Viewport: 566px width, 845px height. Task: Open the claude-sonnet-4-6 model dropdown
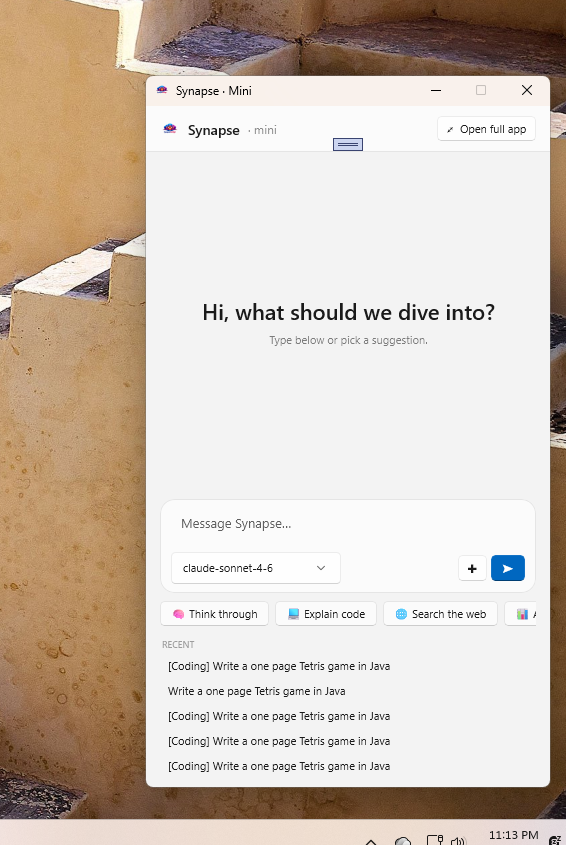pyautogui.click(x=256, y=568)
